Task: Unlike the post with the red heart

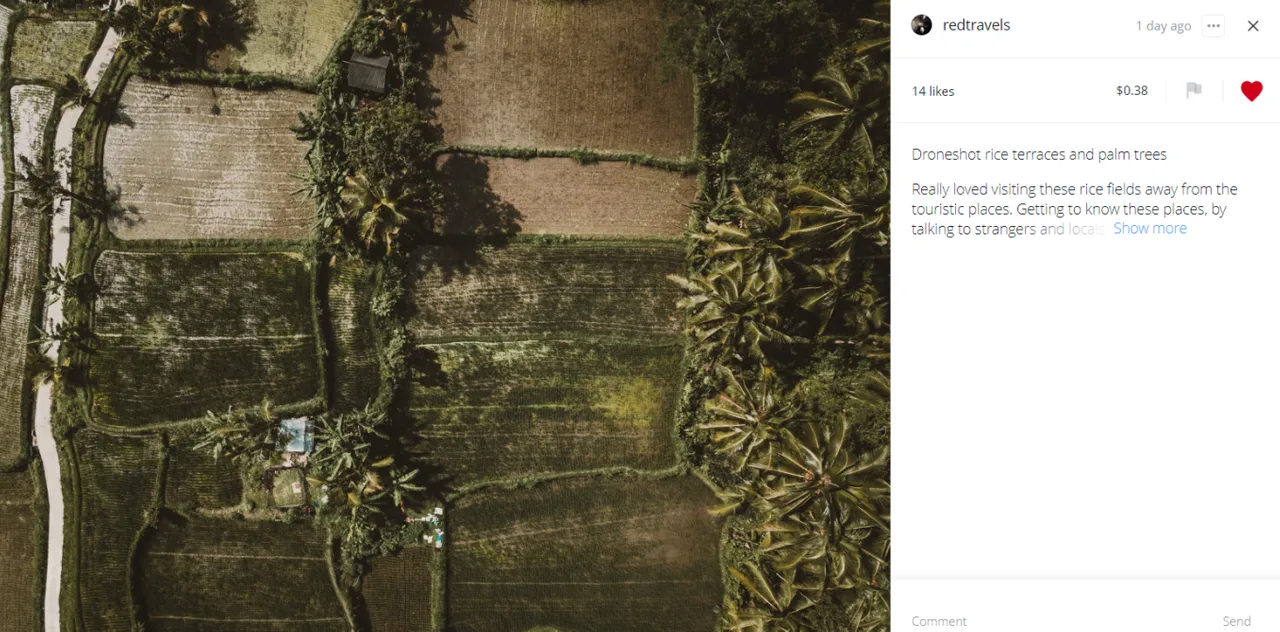Action: pos(1251,91)
